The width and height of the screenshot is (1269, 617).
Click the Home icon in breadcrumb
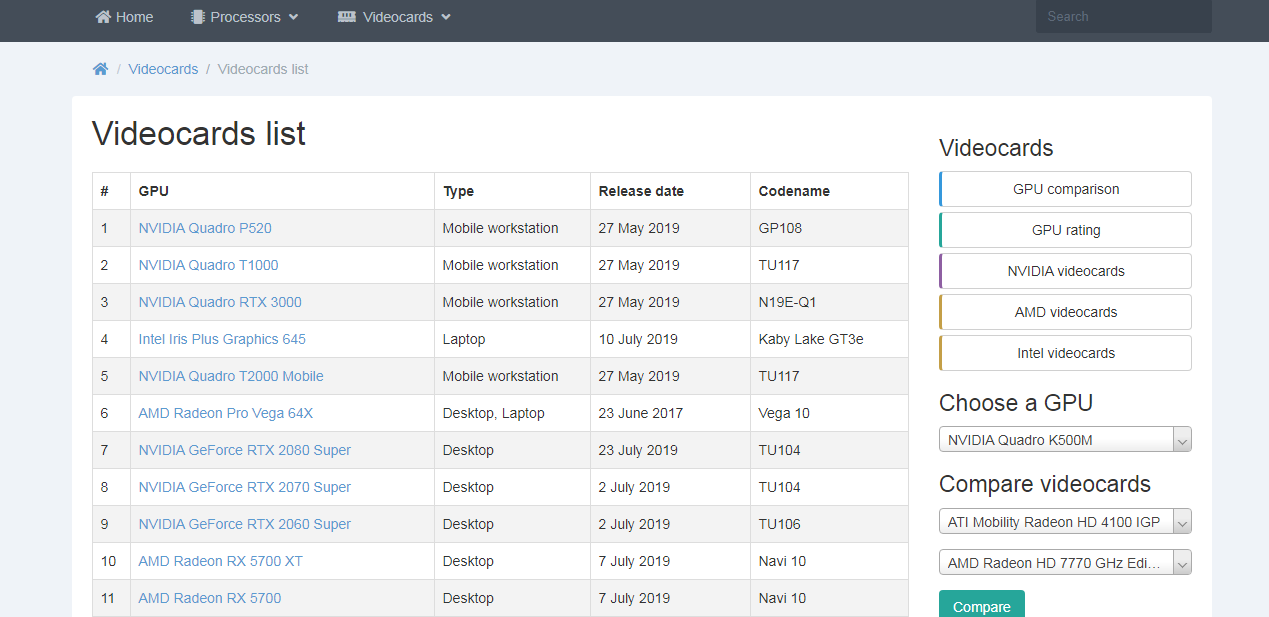point(100,69)
